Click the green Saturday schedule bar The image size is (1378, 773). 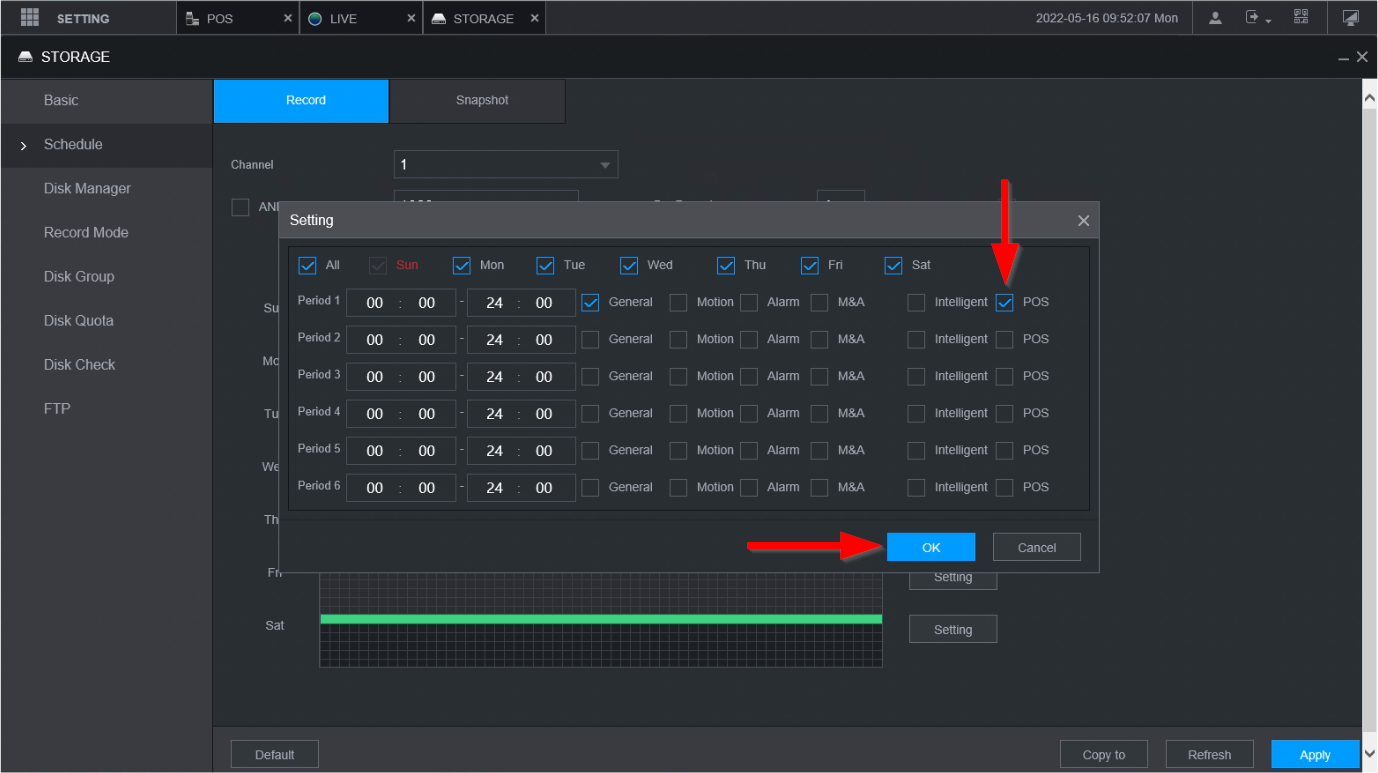click(x=600, y=619)
